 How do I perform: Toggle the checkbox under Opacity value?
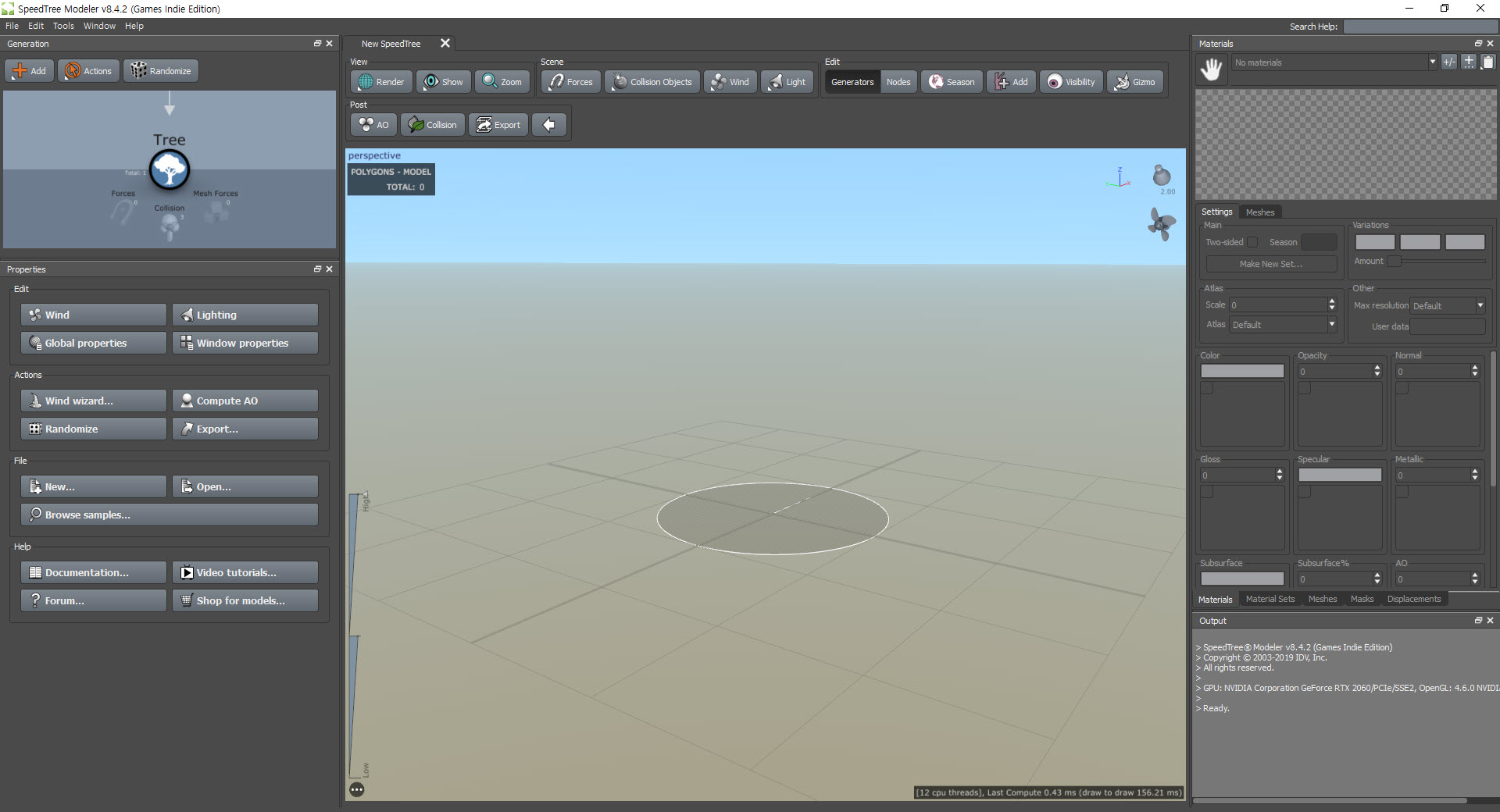click(1305, 388)
